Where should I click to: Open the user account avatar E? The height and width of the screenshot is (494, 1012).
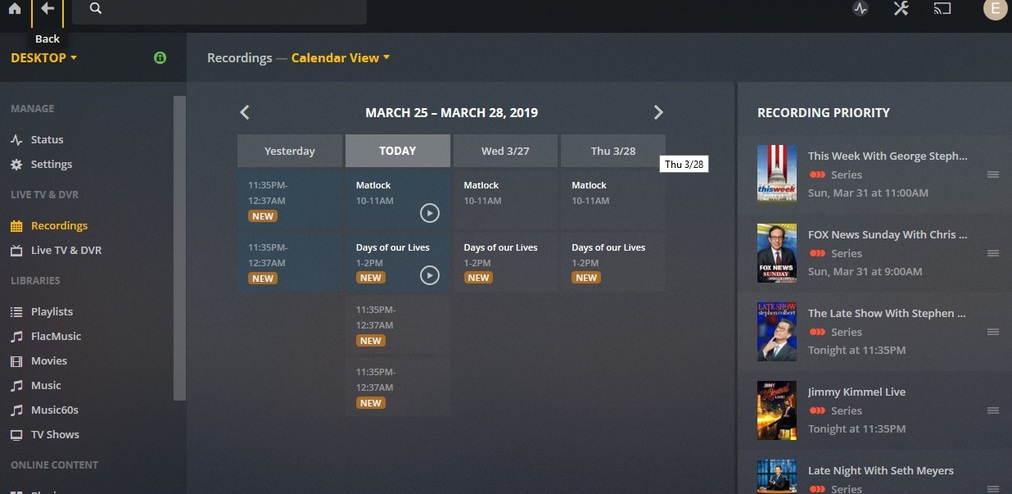pos(995,8)
